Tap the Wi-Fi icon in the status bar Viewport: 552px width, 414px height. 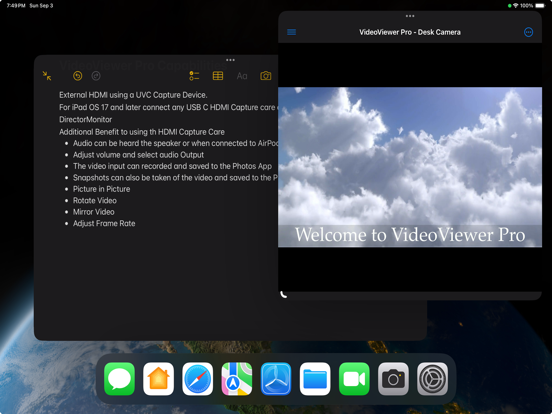[516, 6]
